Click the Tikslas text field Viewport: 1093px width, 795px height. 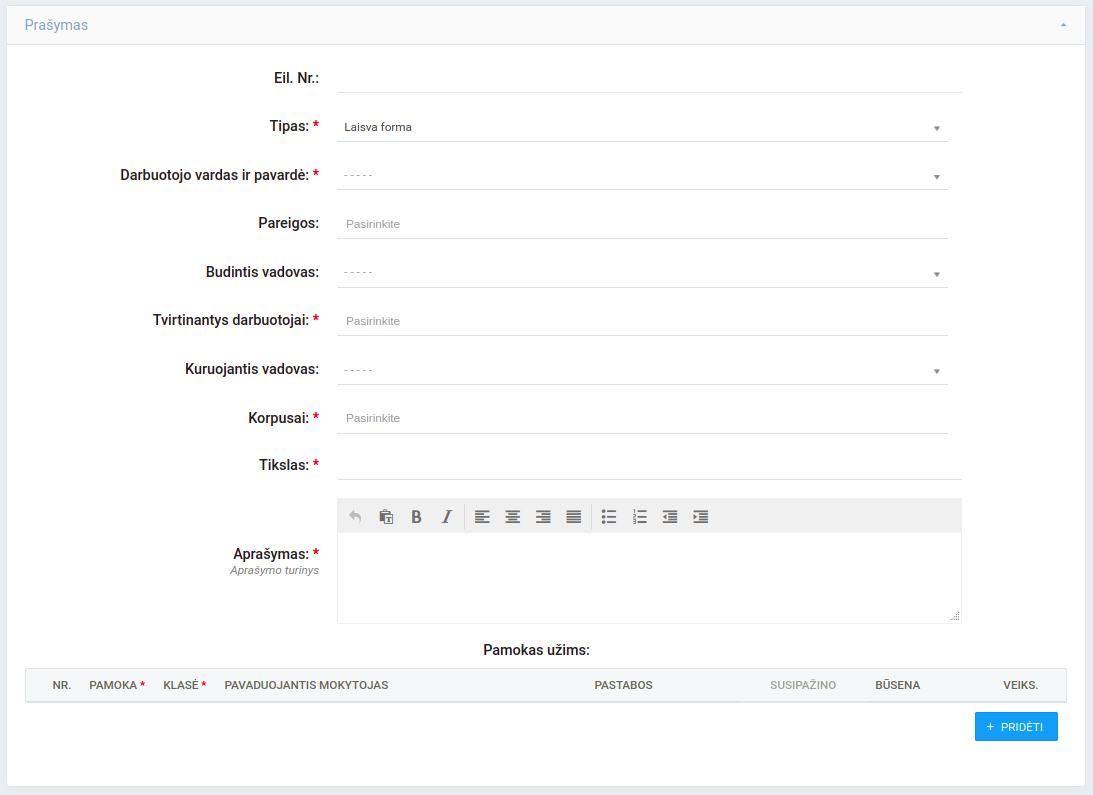click(649, 465)
